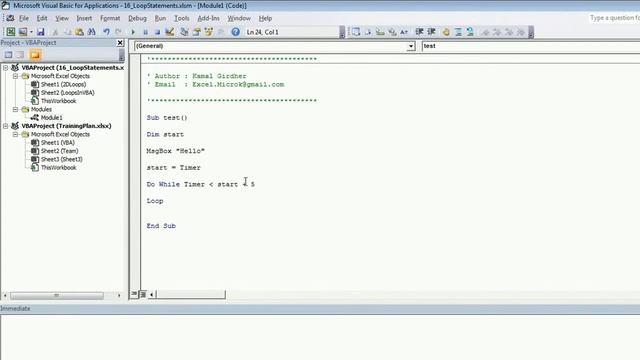Screen dimensions: 640x360
Task: Click the Outdent icon in Edit toolbar
Action: (x=431, y=32)
